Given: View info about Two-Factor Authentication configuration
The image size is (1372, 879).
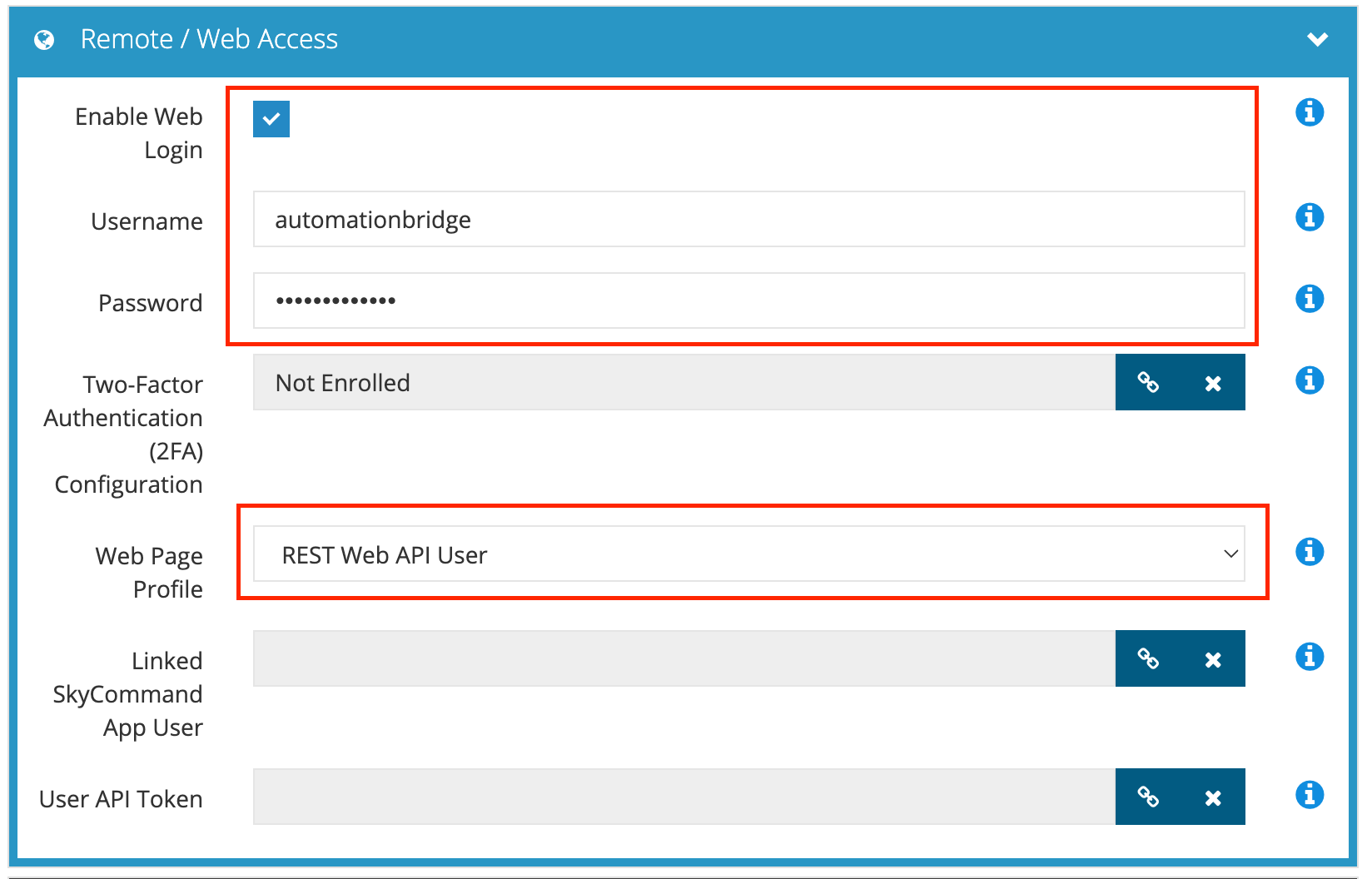Looking at the screenshot, I should pyautogui.click(x=1310, y=380).
